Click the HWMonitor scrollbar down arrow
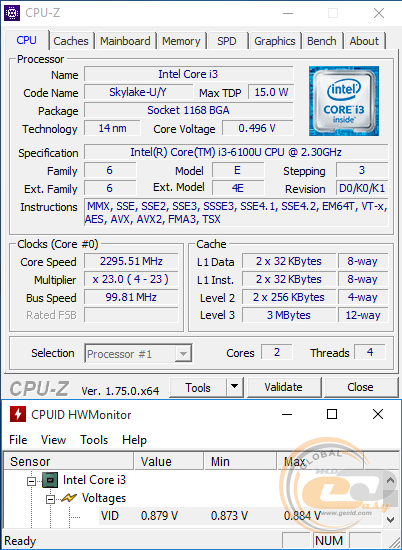 click(x=390, y=519)
